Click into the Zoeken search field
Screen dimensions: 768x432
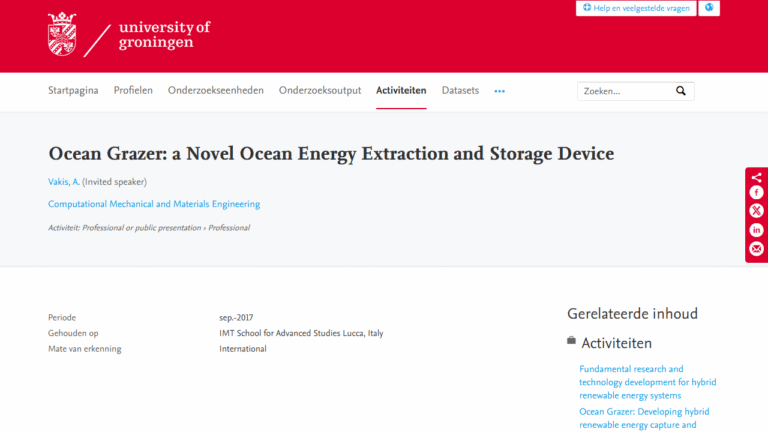coord(625,91)
